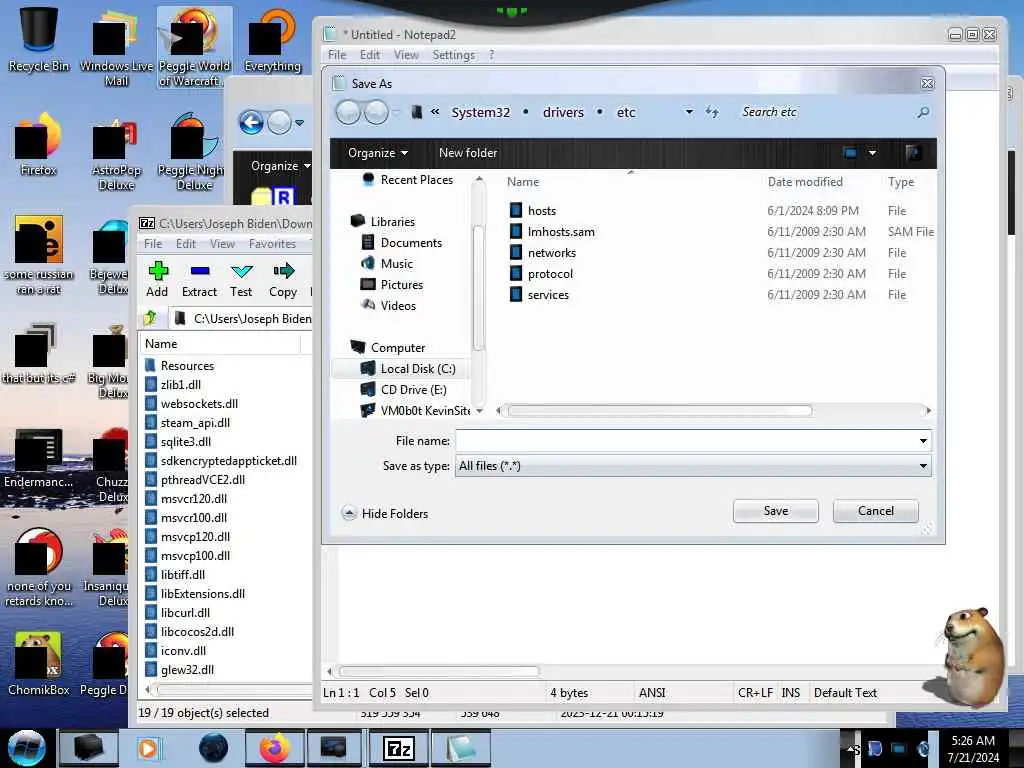The width and height of the screenshot is (1024, 768).
Task: Click the change view icon in Save As toolbar
Action: tap(850, 153)
